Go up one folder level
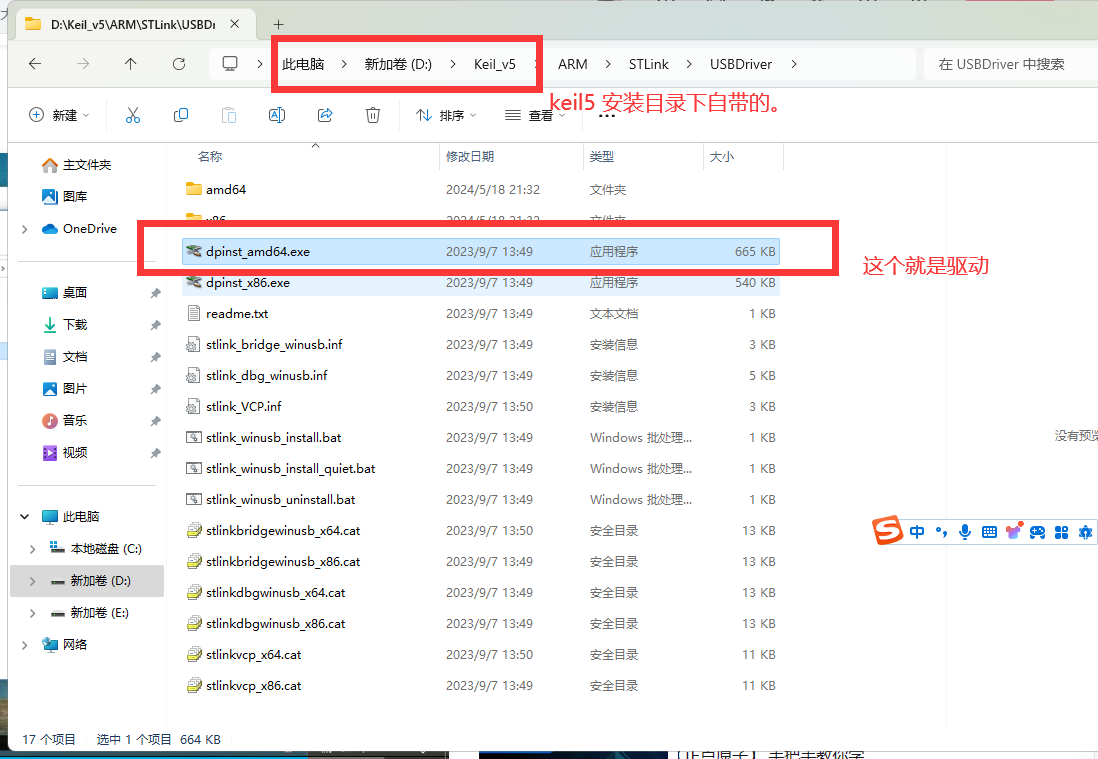Viewport: 1098px width, 759px height. pyautogui.click(x=130, y=64)
